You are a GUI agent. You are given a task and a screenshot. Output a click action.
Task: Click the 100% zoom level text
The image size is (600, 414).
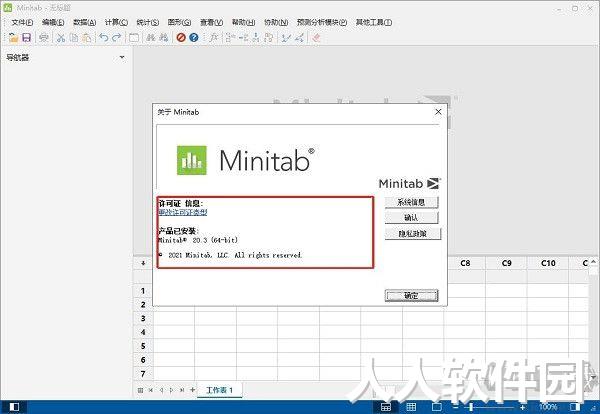click(548, 407)
